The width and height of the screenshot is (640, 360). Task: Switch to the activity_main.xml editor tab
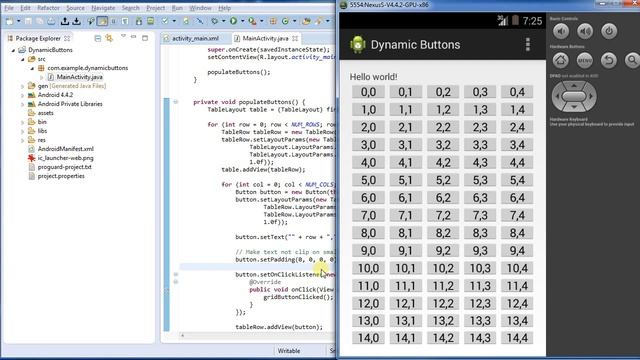coord(195,38)
